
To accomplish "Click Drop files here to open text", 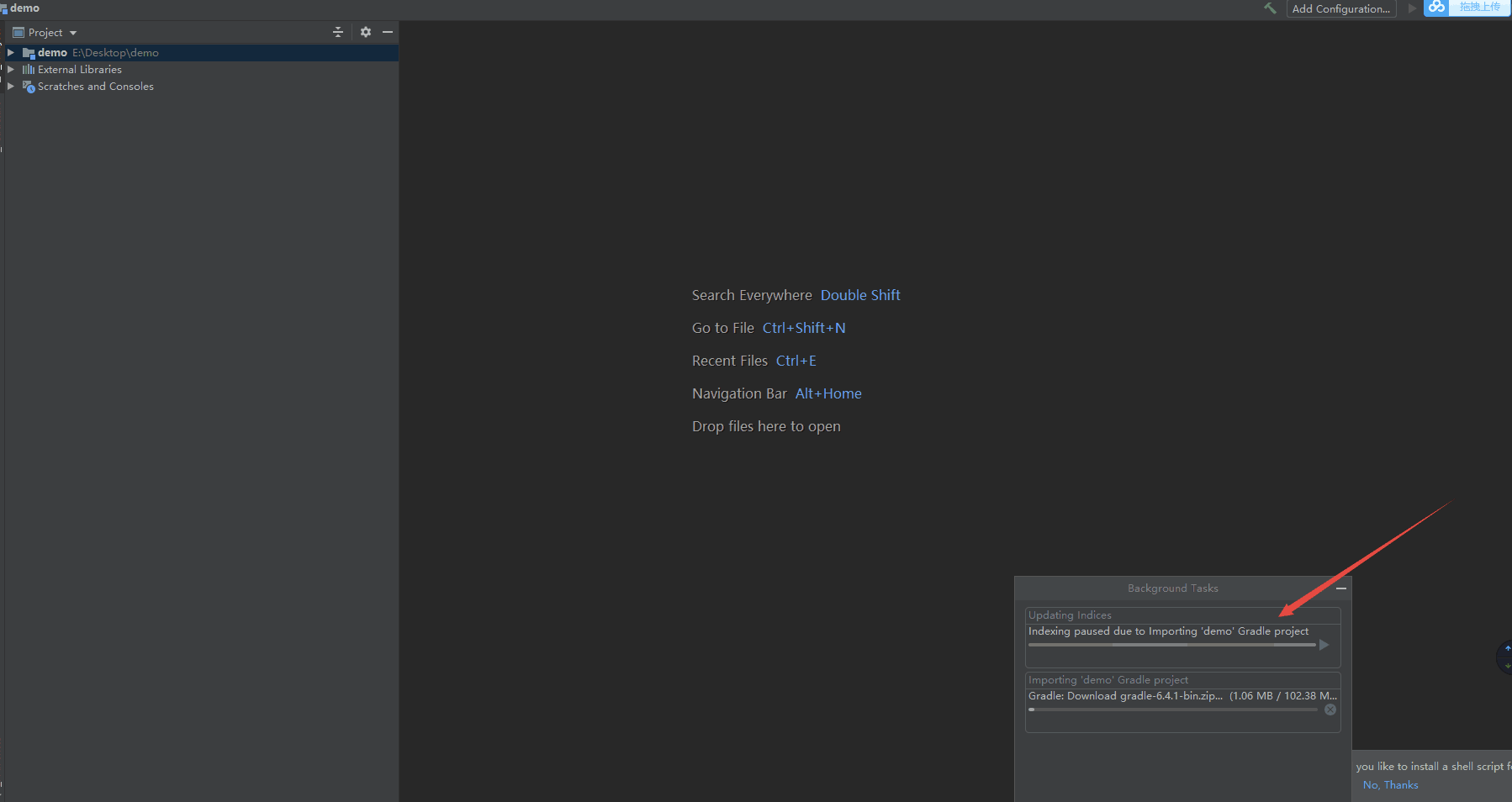I will click(766, 426).
